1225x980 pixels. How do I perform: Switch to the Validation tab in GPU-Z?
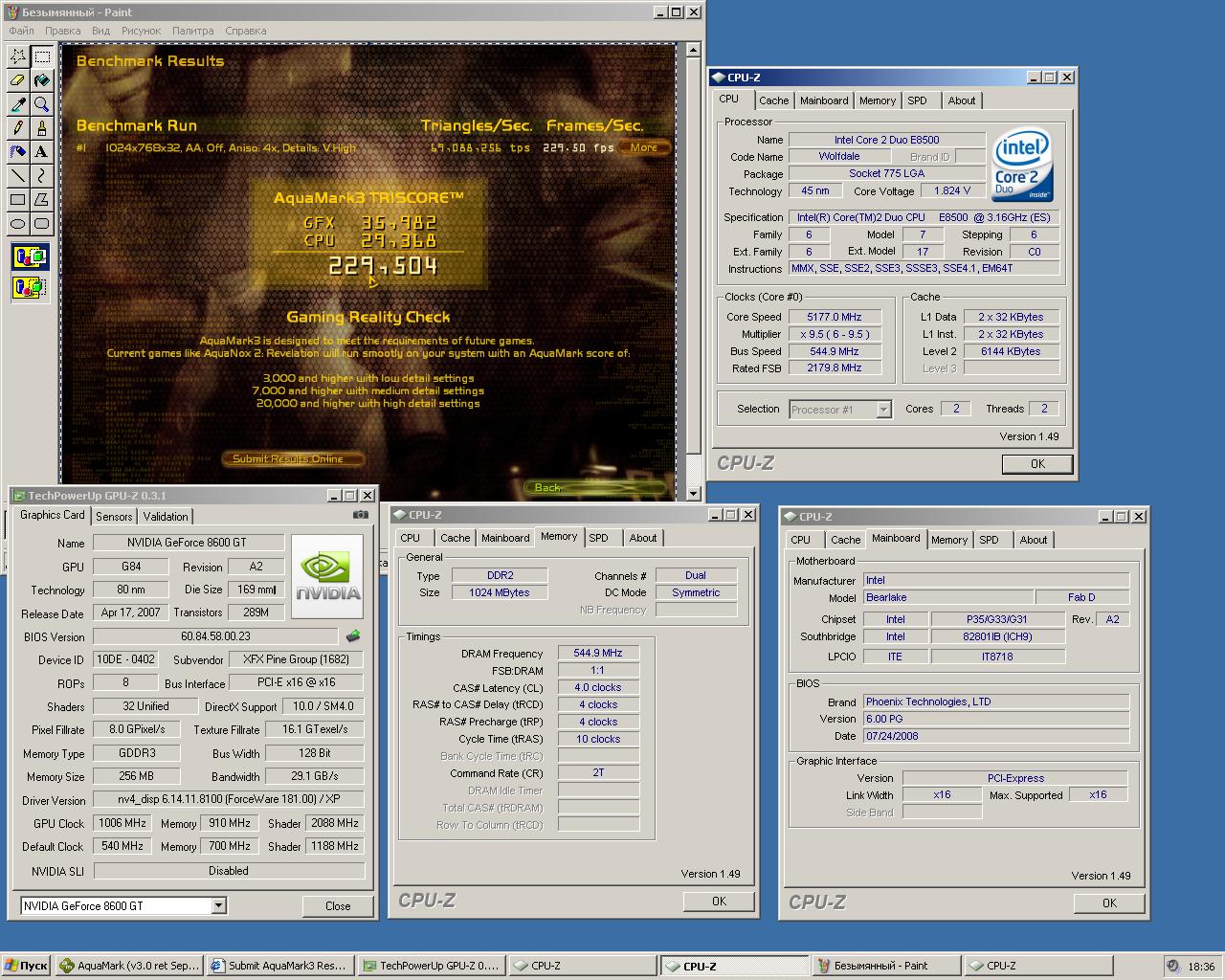(166, 517)
